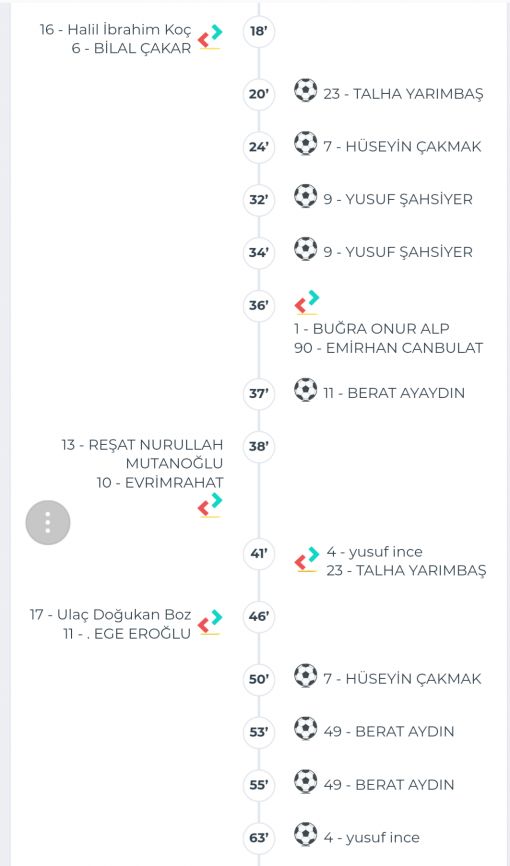Screen dimensions: 510x866
Task: Click the substitution arrows icon at minute 36
Action: coord(307,302)
